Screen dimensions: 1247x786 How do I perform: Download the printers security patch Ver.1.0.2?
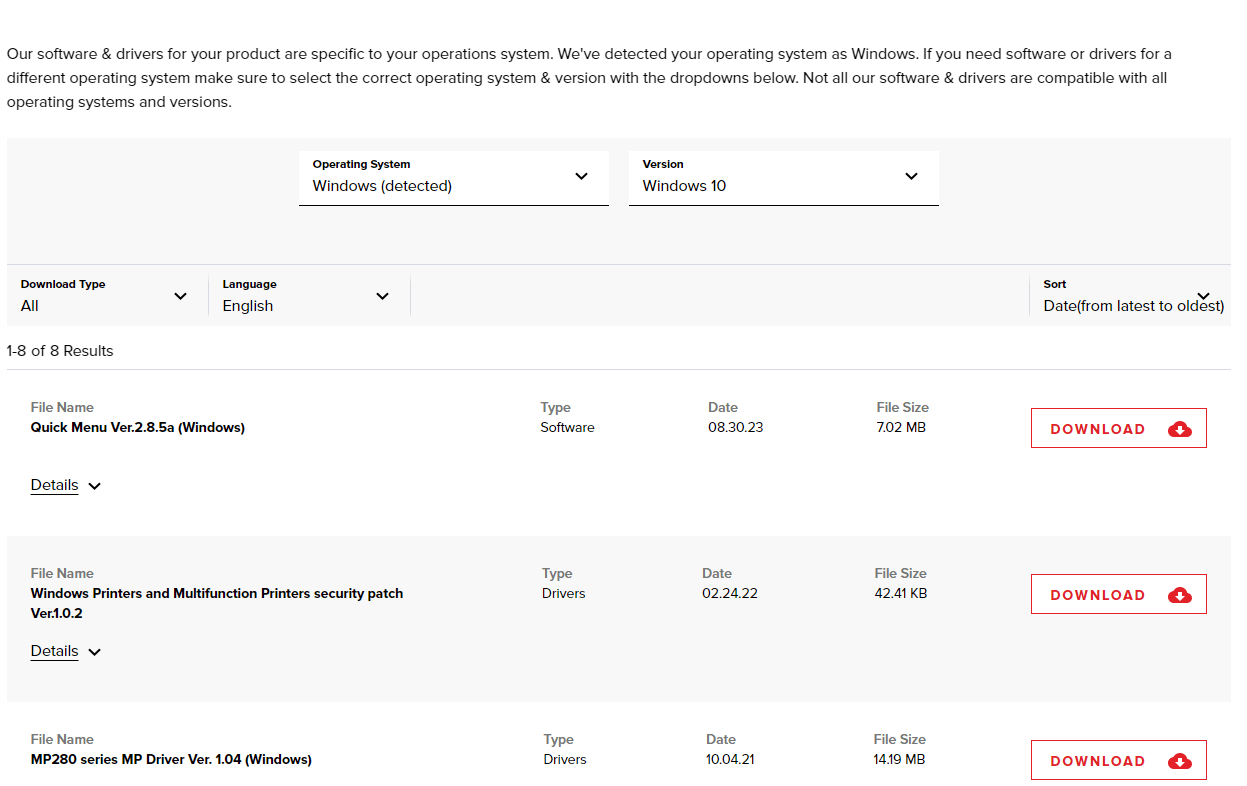tap(1117, 595)
